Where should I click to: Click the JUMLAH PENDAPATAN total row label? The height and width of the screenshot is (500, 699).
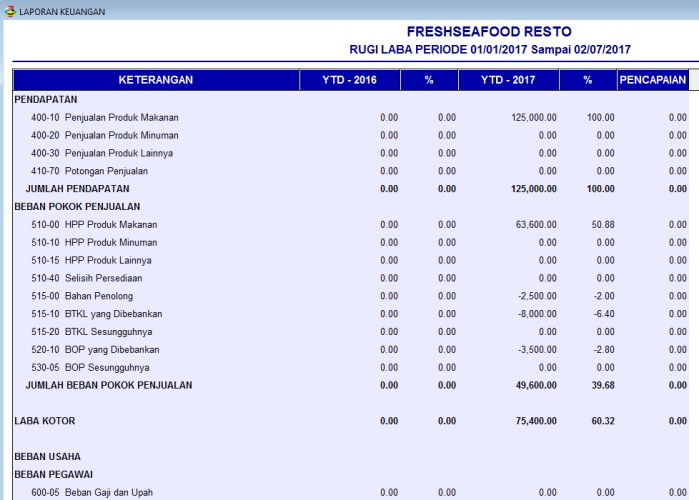pos(78,189)
